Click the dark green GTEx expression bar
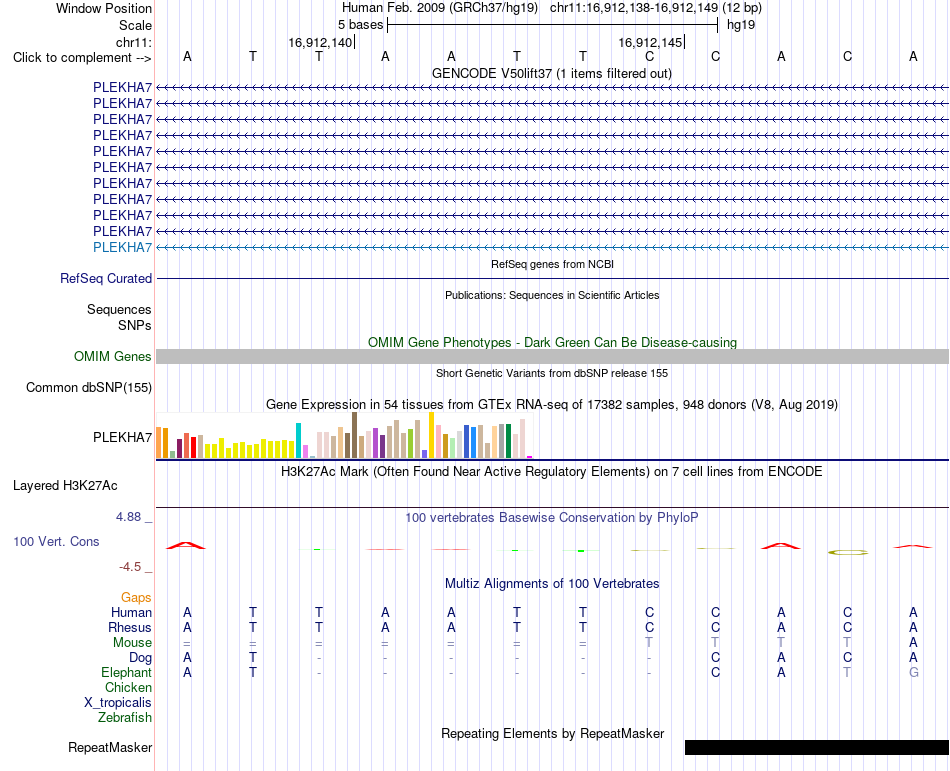Image resolution: width=950 pixels, height=771 pixels. (x=508, y=441)
